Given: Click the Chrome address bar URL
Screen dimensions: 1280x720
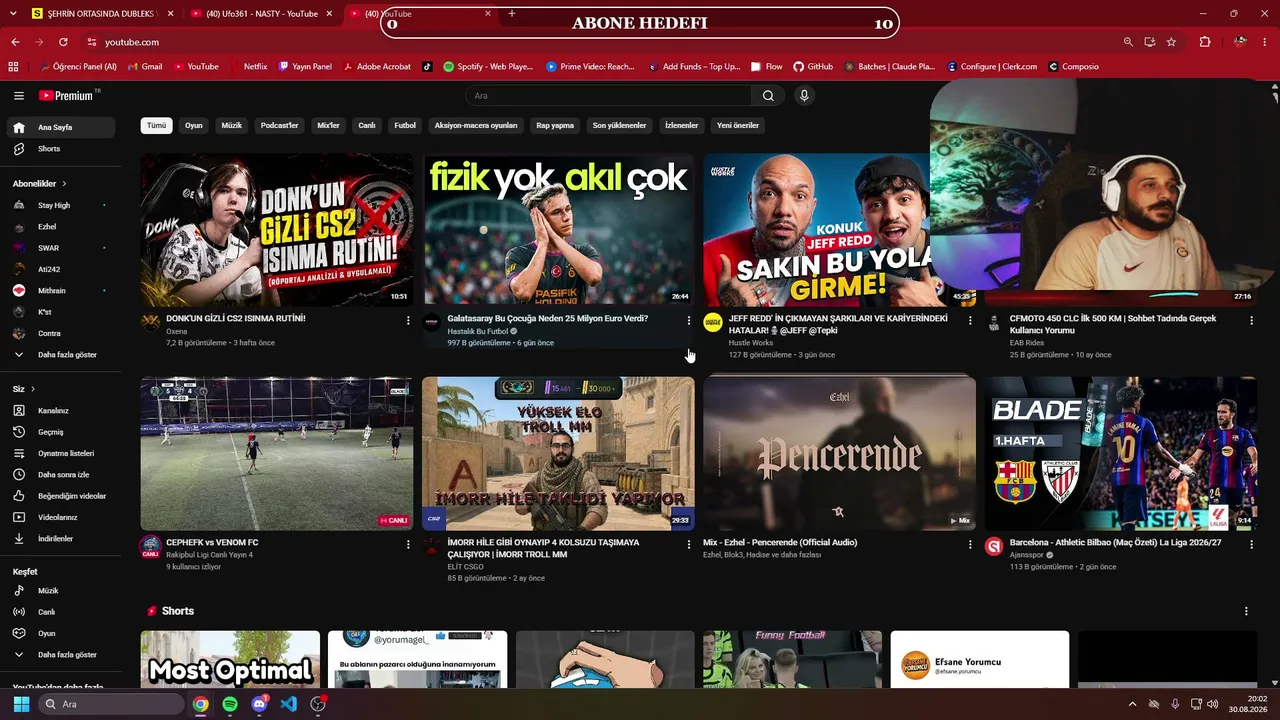Looking at the screenshot, I should (132, 42).
